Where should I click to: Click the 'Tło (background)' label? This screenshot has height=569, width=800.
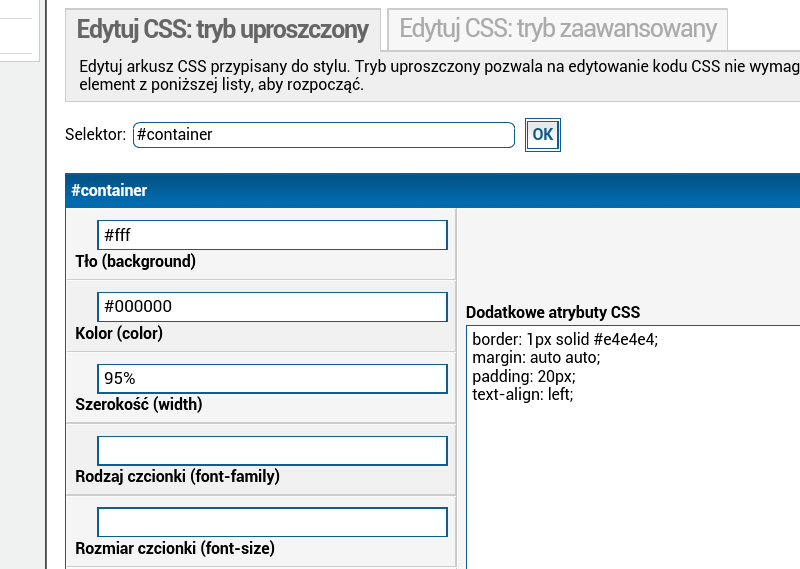tap(135, 261)
